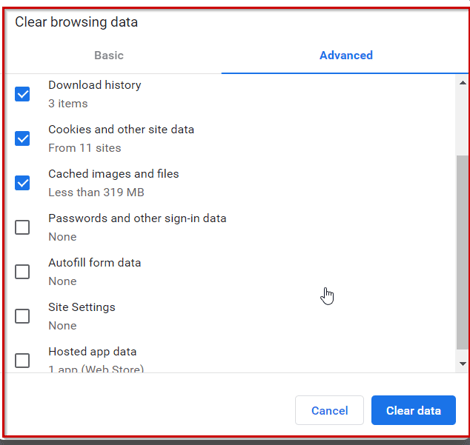Tick the Site Settings checkbox
This screenshot has height=445, width=470.
pos(22,316)
